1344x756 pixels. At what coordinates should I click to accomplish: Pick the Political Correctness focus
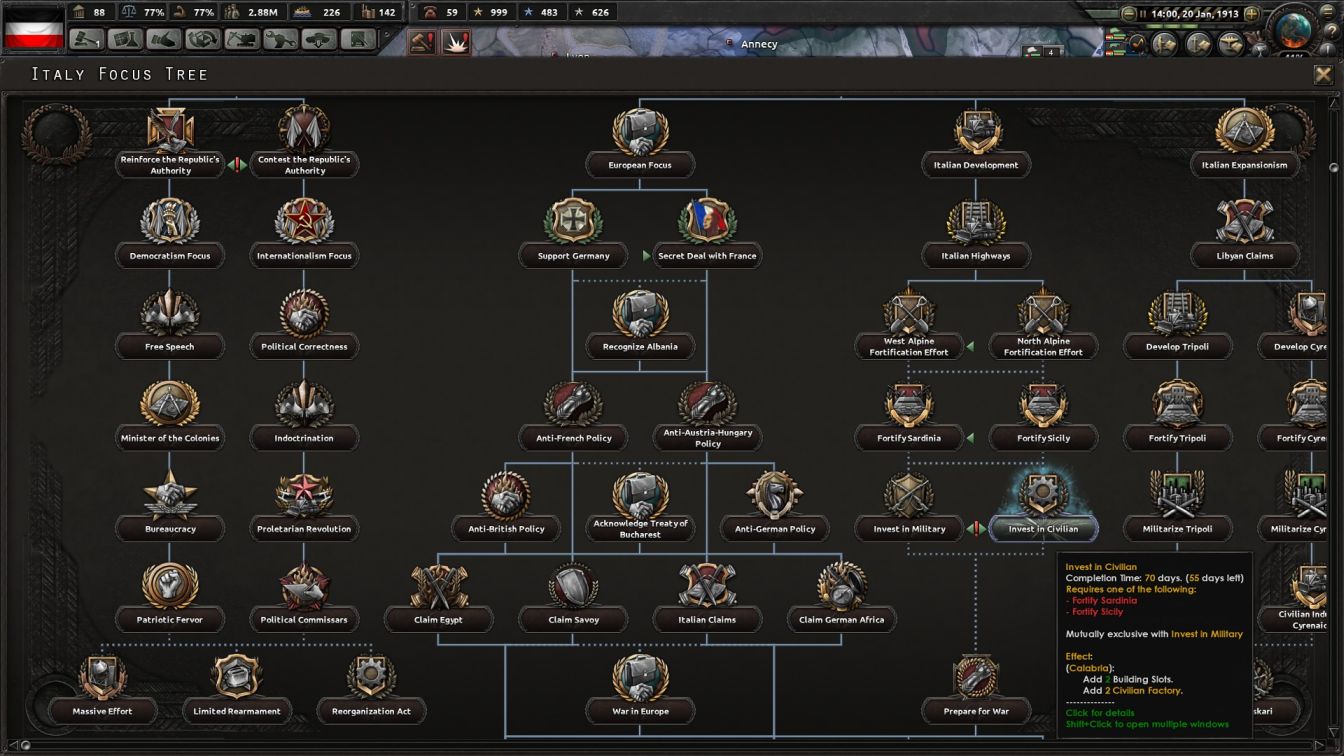coord(304,324)
